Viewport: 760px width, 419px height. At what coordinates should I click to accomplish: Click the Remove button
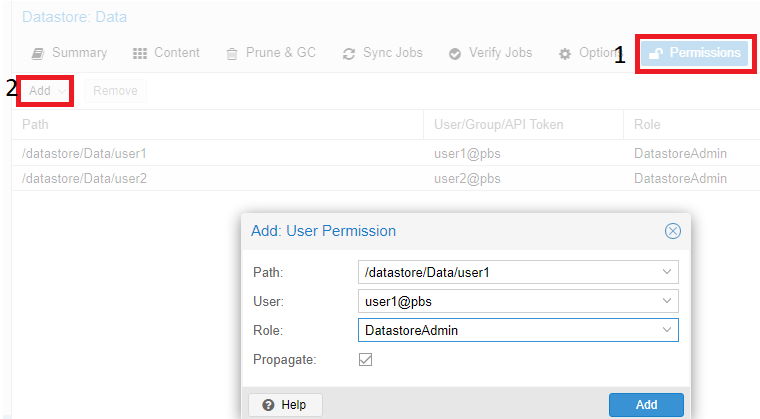115,91
